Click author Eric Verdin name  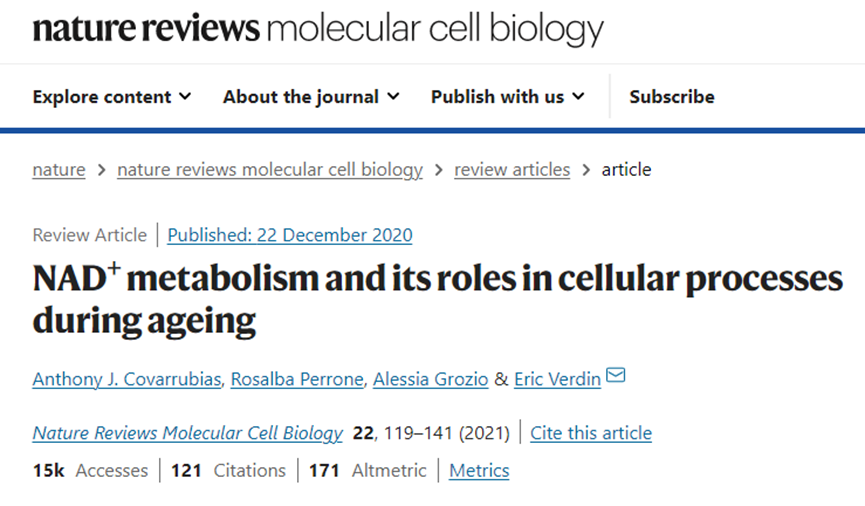click(557, 379)
